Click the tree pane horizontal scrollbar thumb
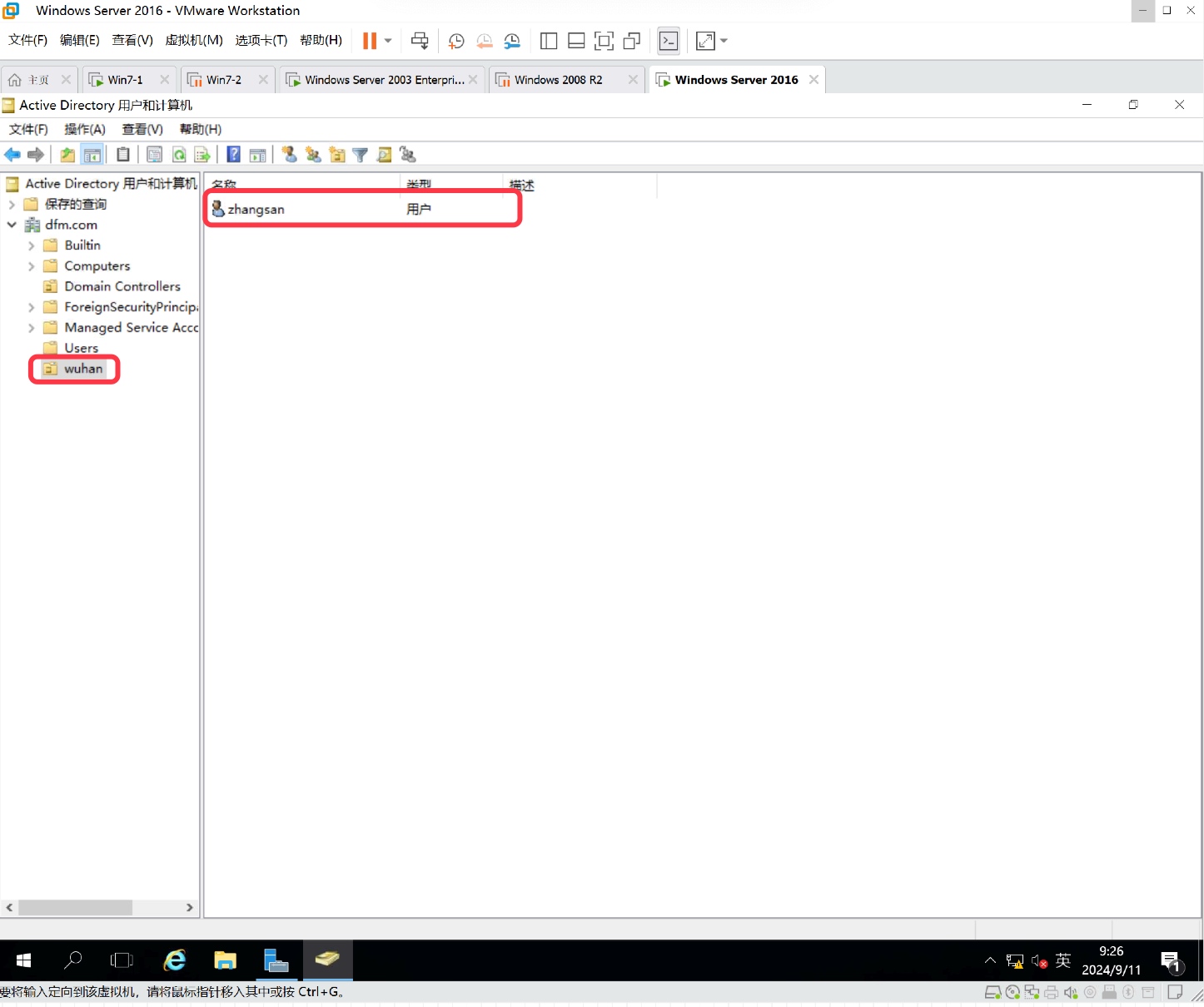This screenshot has width=1204, height=1007. 75,908
